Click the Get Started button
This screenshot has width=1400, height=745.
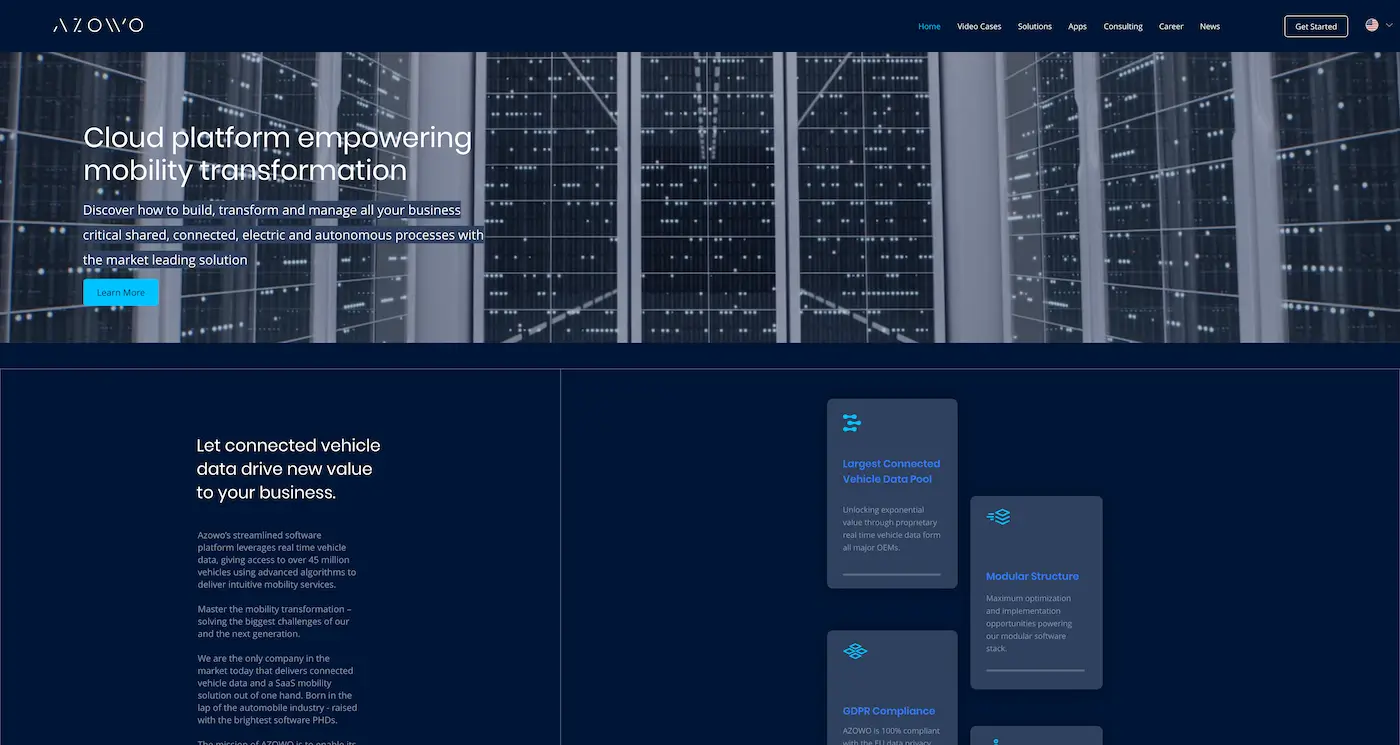pyautogui.click(x=1316, y=26)
